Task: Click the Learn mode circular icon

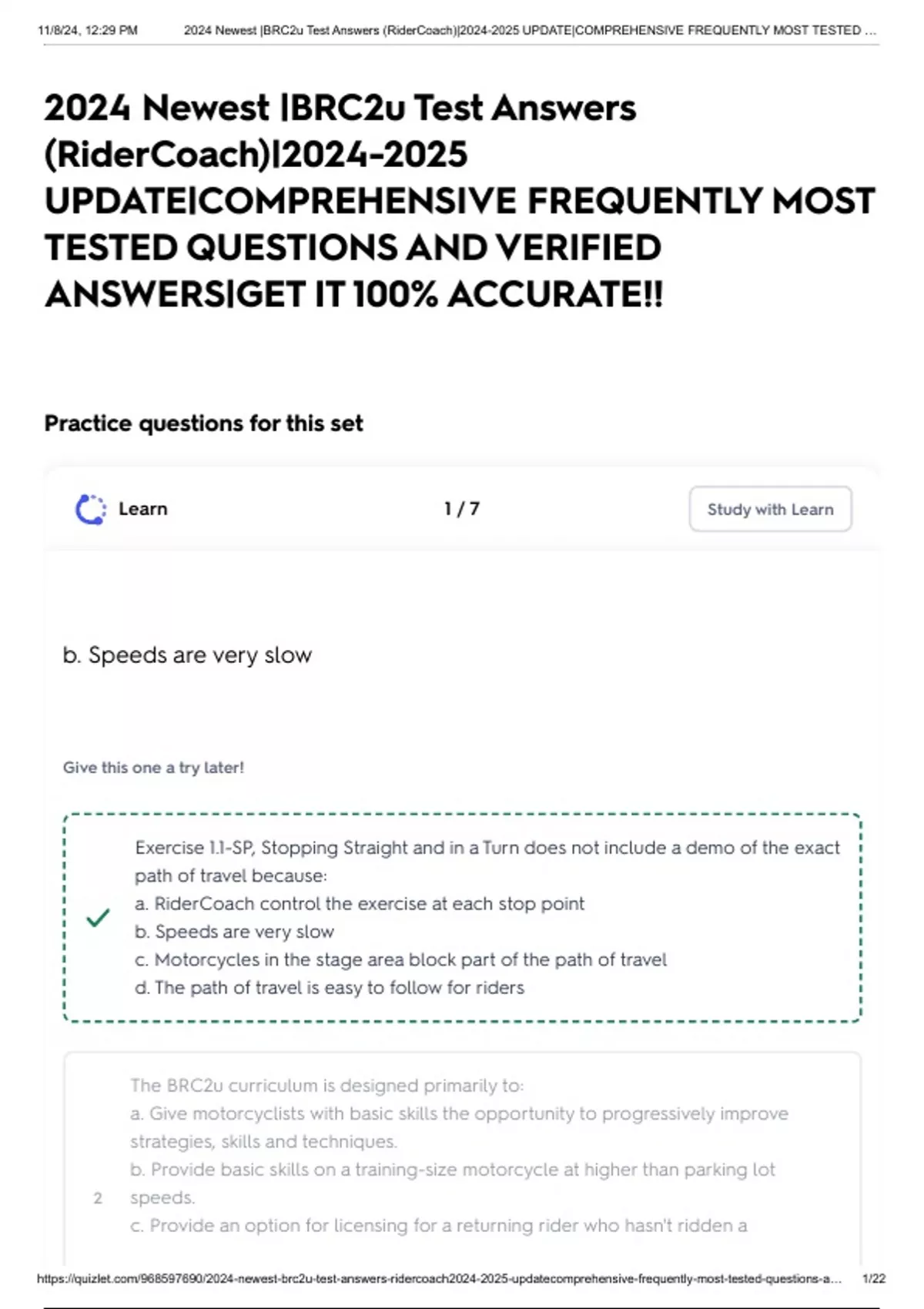Action: click(x=91, y=510)
